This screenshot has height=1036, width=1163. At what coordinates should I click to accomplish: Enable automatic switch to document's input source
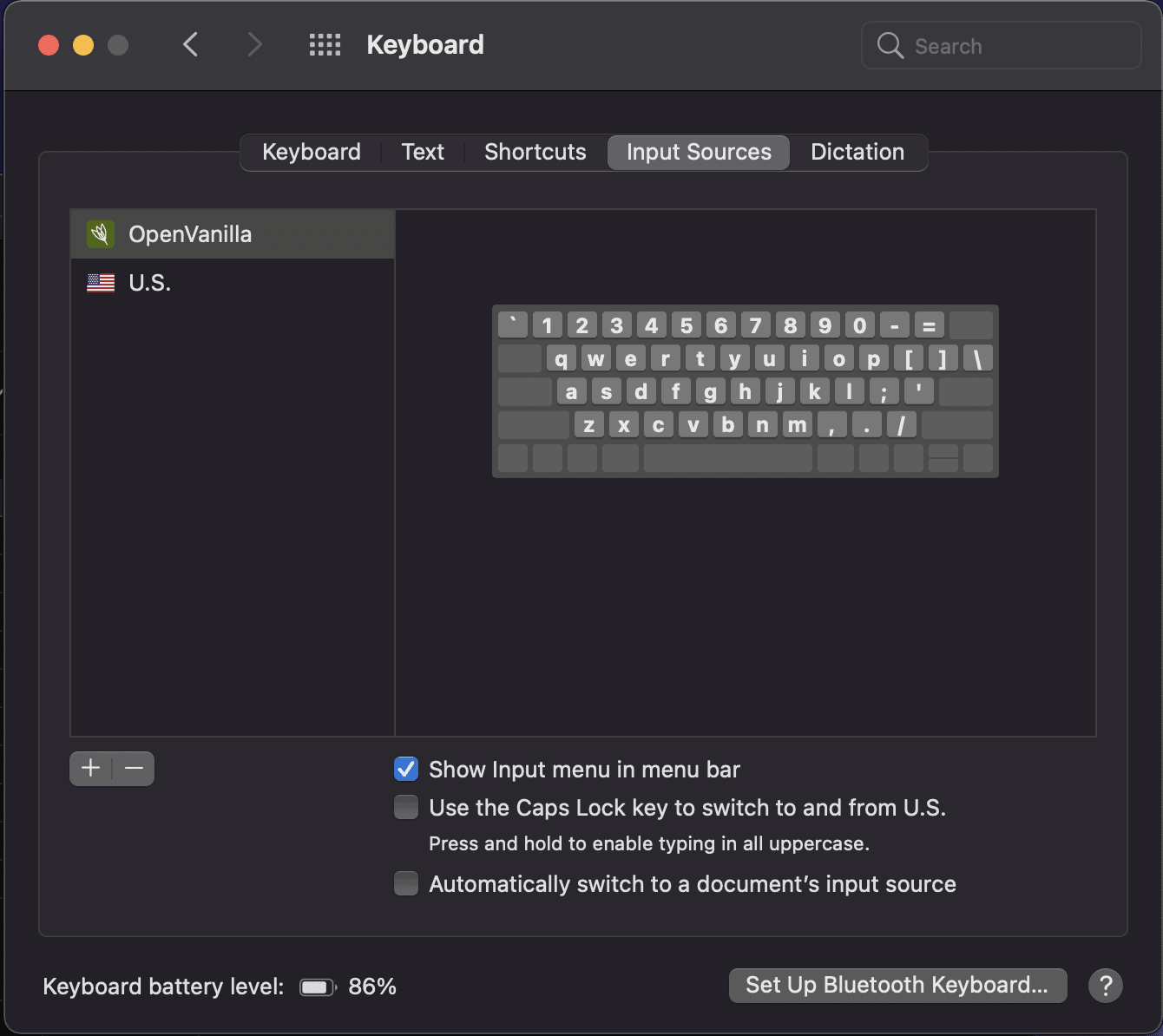coord(406,883)
